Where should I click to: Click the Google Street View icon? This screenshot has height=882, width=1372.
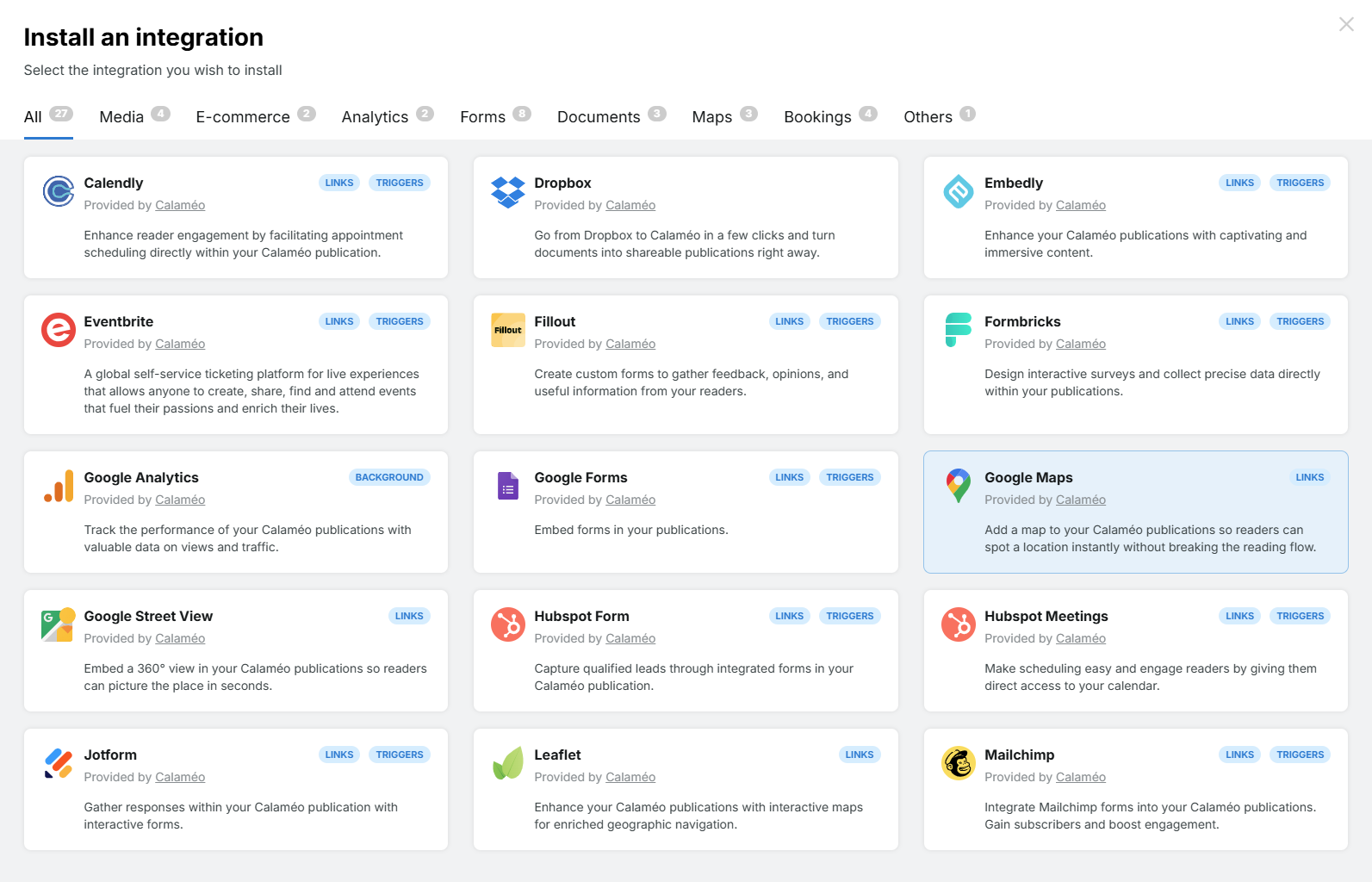pyautogui.click(x=59, y=624)
